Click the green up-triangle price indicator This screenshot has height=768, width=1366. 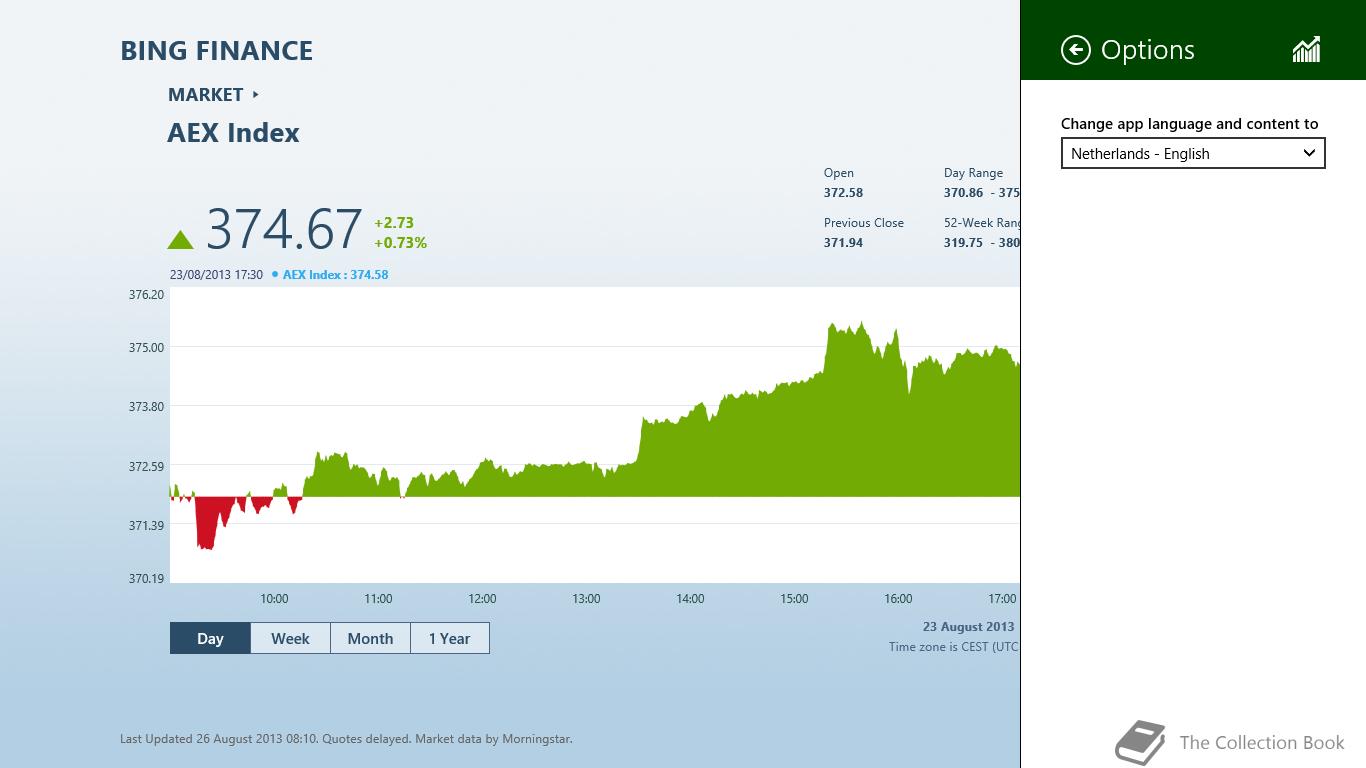tap(180, 239)
